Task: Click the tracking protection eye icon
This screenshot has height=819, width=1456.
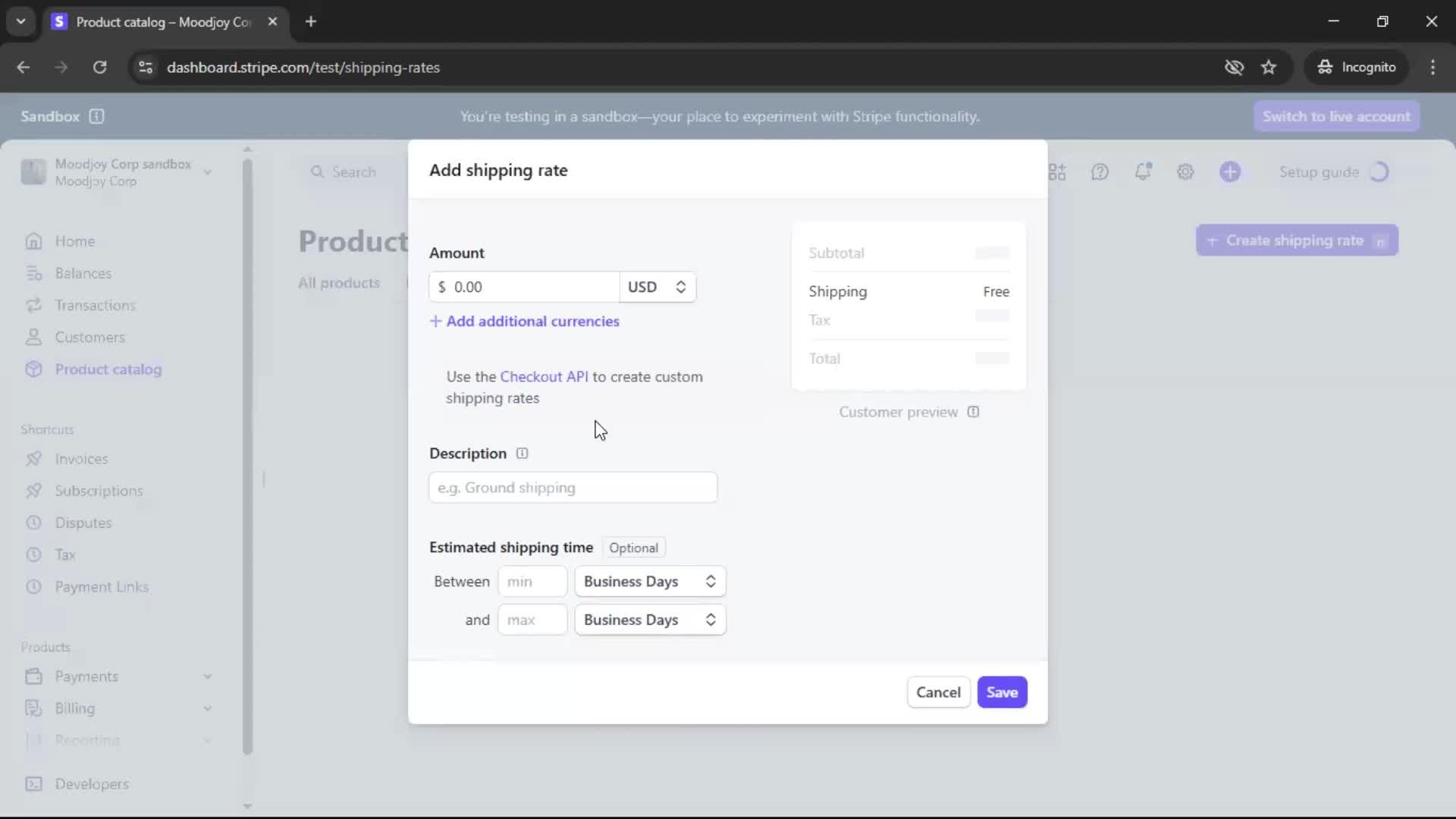Action: pyautogui.click(x=1234, y=67)
